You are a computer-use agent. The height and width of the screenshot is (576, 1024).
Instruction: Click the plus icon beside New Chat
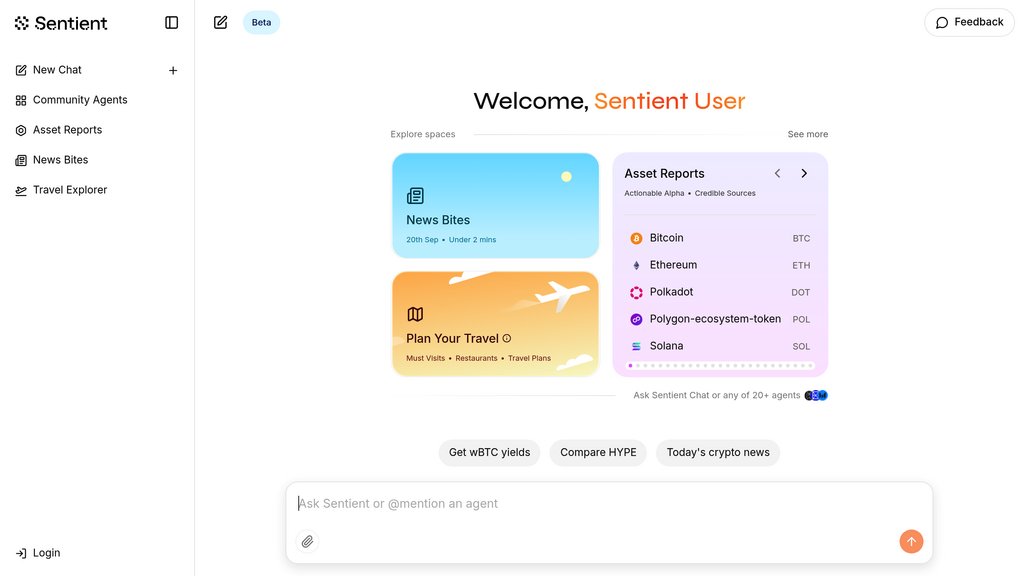point(173,71)
